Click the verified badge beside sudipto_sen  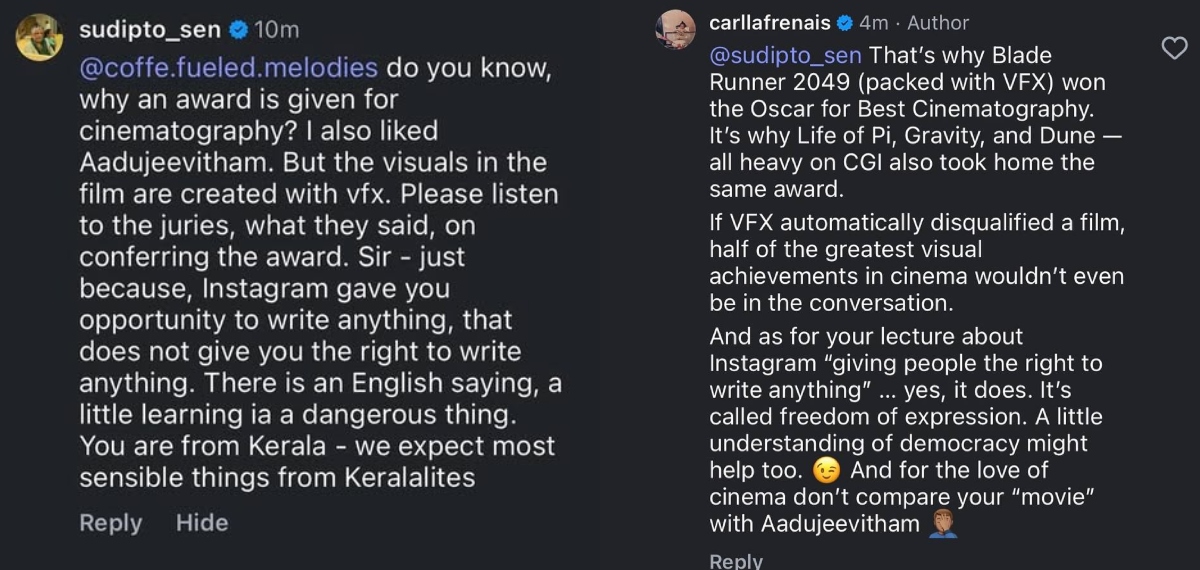pos(239,30)
